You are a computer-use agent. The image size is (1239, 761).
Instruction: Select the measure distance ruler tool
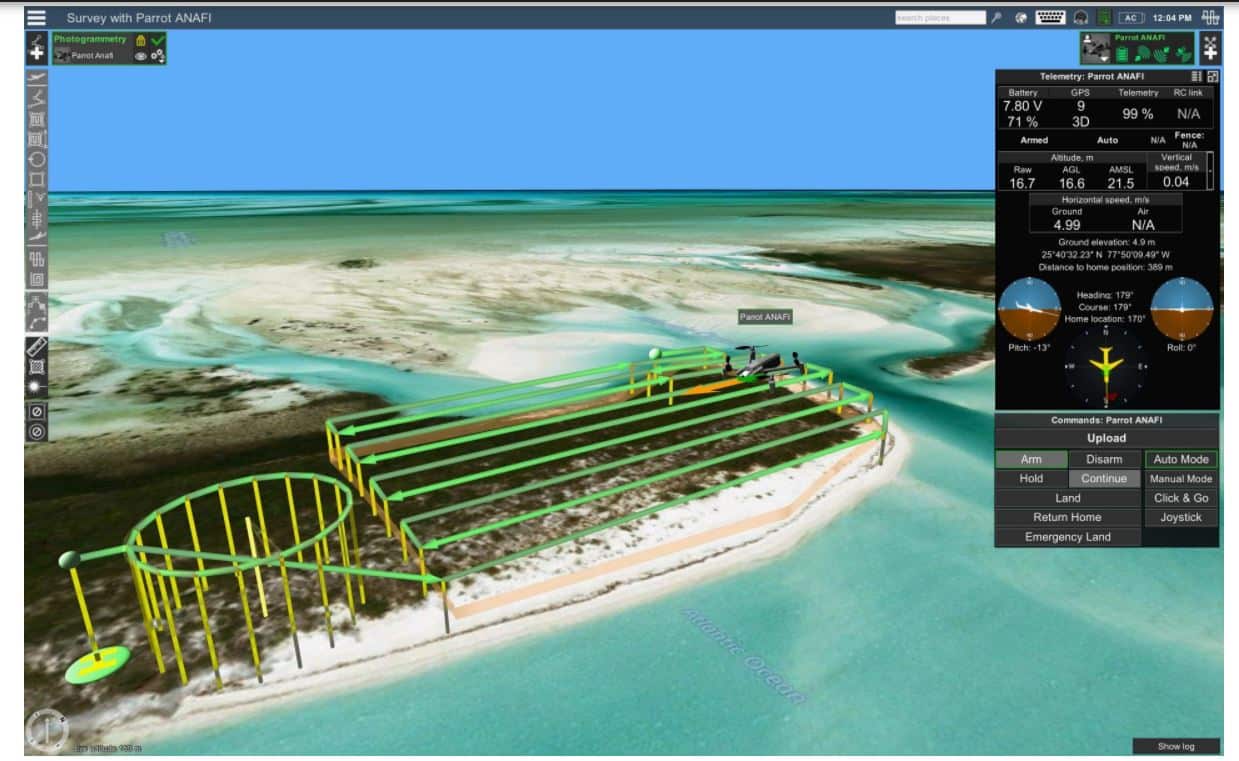pos(37,347)
